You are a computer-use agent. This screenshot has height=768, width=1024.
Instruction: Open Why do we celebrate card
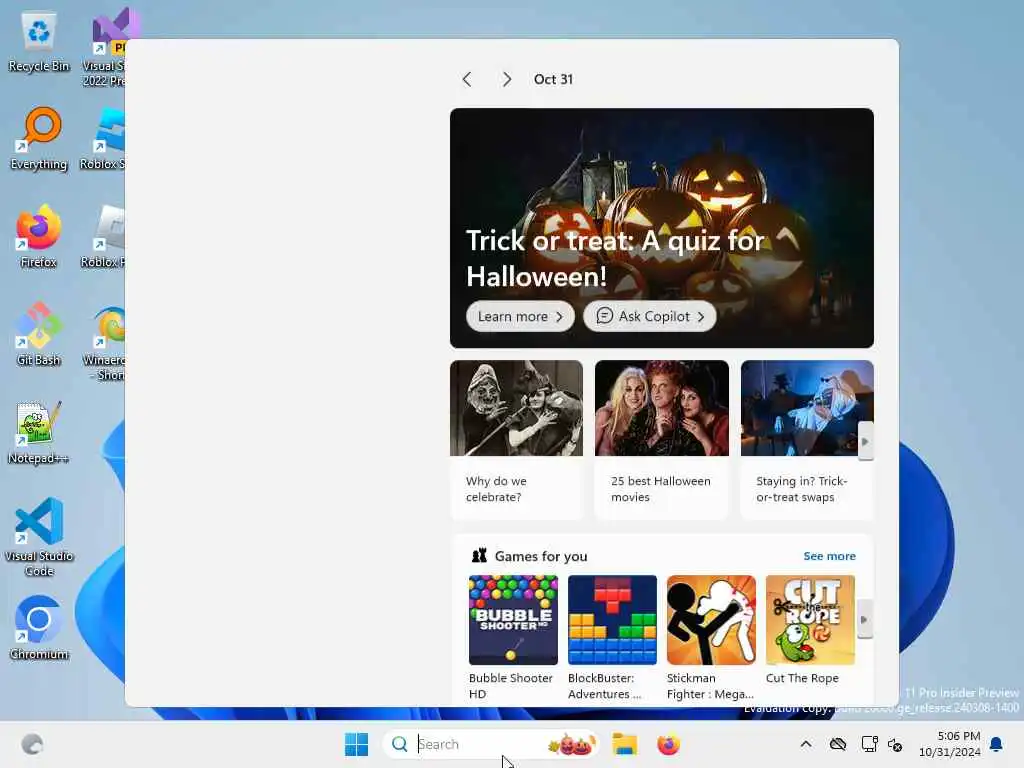(x=517, y=440)
